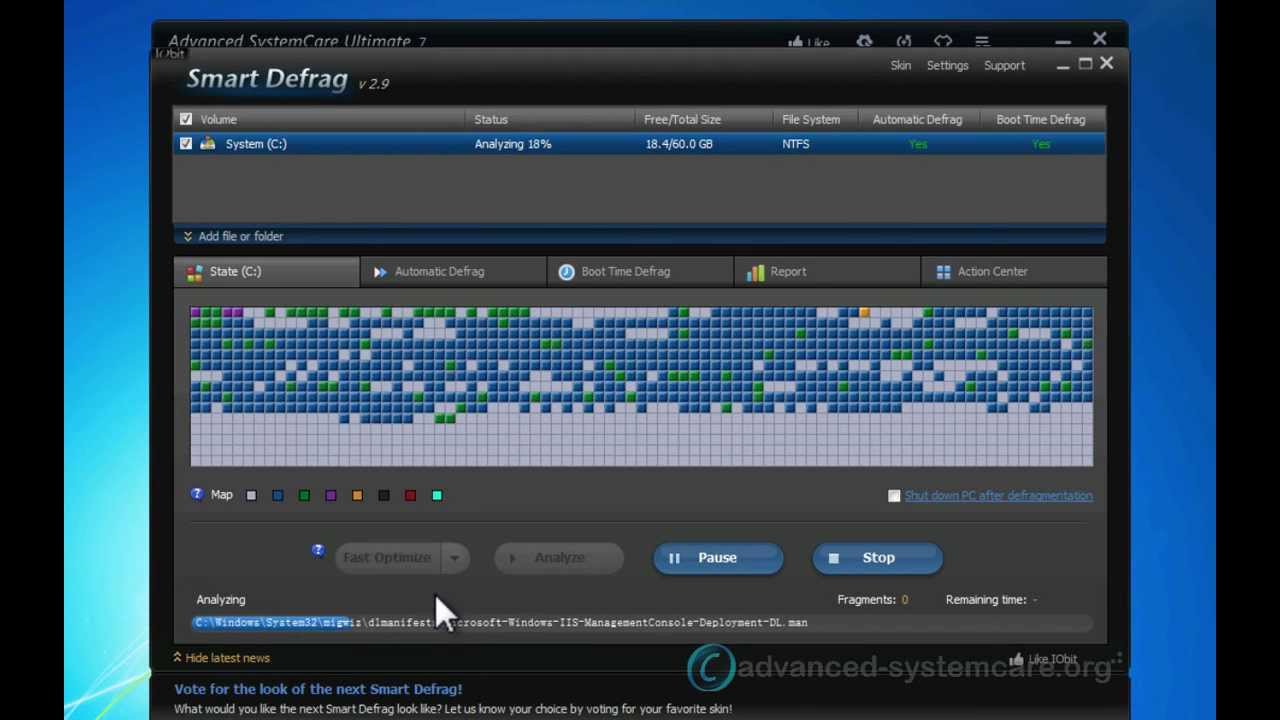
Task: Click the cyan legend swatch
Action: click(437, 495)
